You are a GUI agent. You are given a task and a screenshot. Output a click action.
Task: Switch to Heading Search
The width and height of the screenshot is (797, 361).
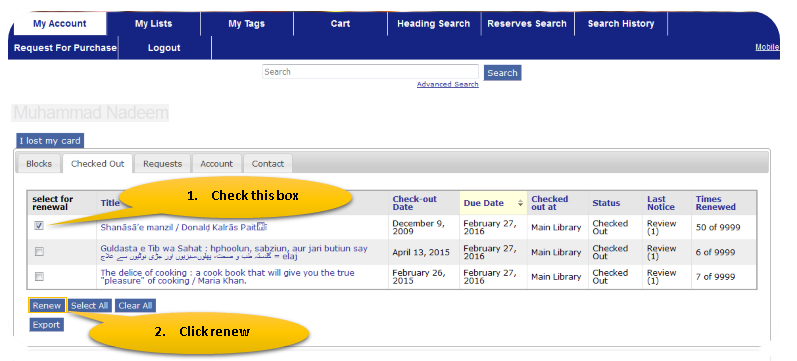pos(434,23)
